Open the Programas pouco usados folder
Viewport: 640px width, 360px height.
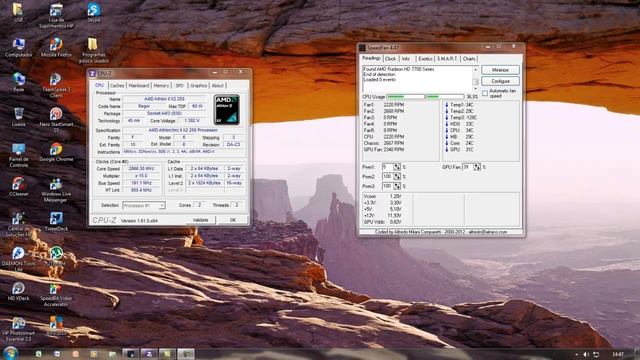pos(93,50)
